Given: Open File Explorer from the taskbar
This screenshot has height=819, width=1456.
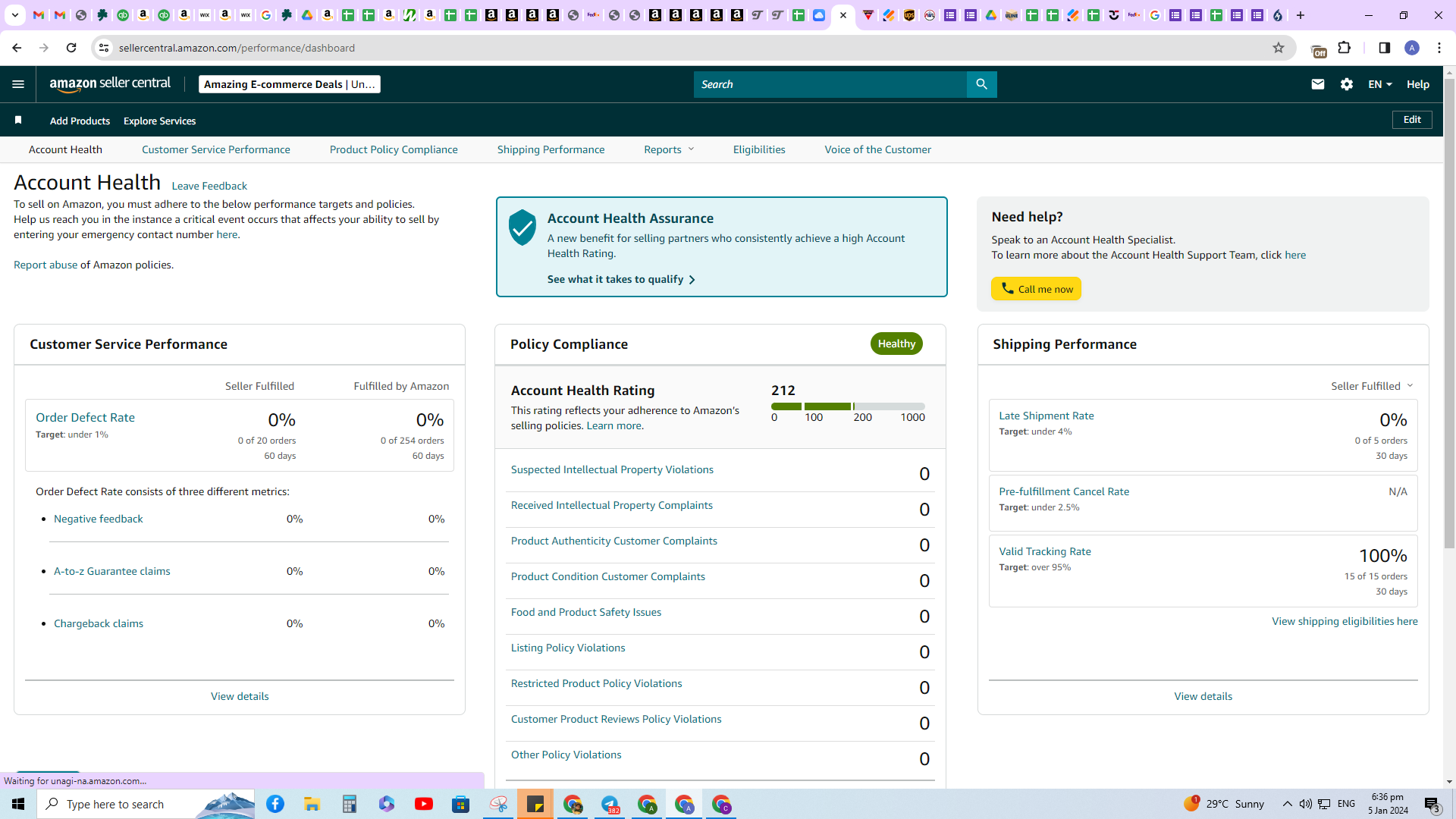Looking at the screenshot, I should pyautogui.click(x=312, y=804).
